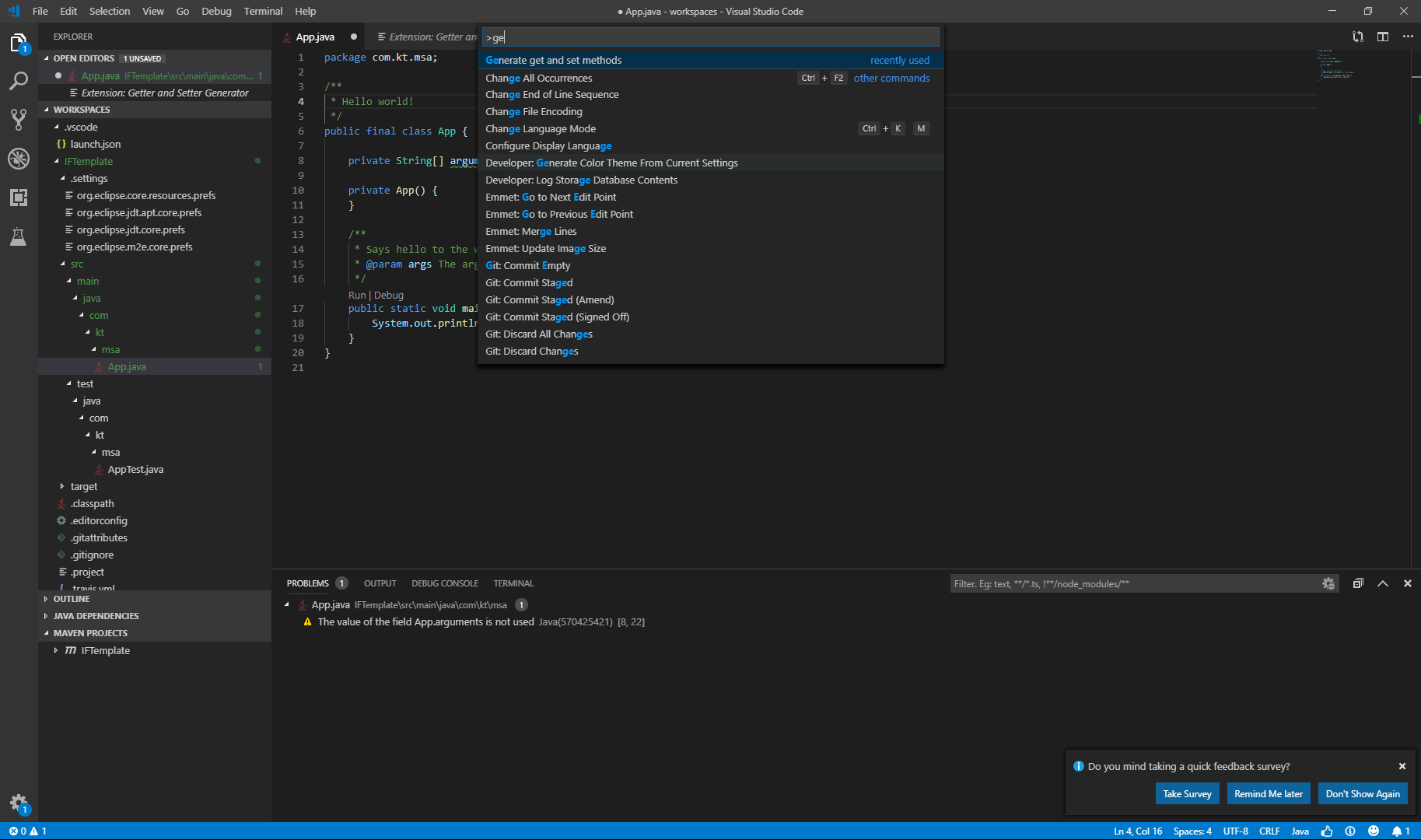Dismiss the feedback survey notification
This screenshot has height=840, width=1421.
click(x=1402, y=766)
